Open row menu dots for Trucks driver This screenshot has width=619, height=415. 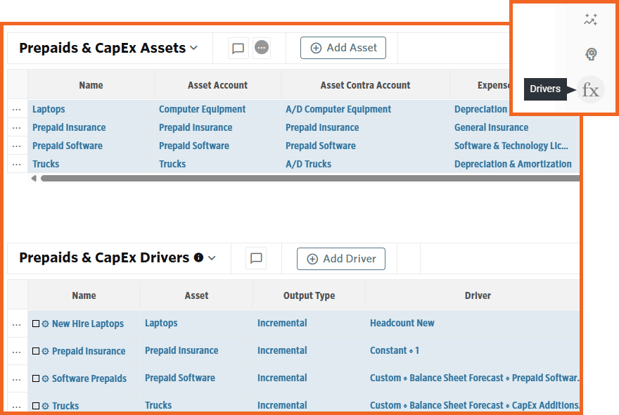[16, 406]
